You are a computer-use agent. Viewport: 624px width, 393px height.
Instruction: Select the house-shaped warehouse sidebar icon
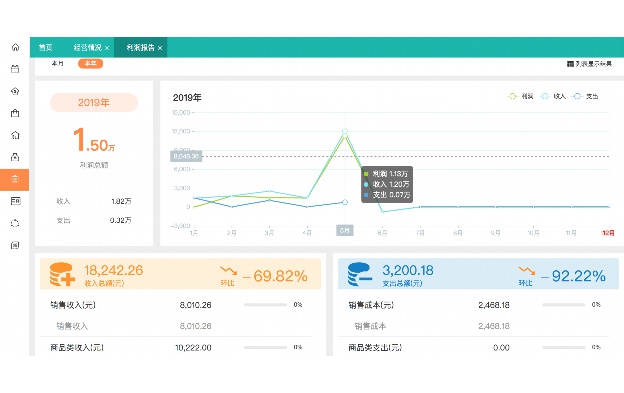point(15,135)
